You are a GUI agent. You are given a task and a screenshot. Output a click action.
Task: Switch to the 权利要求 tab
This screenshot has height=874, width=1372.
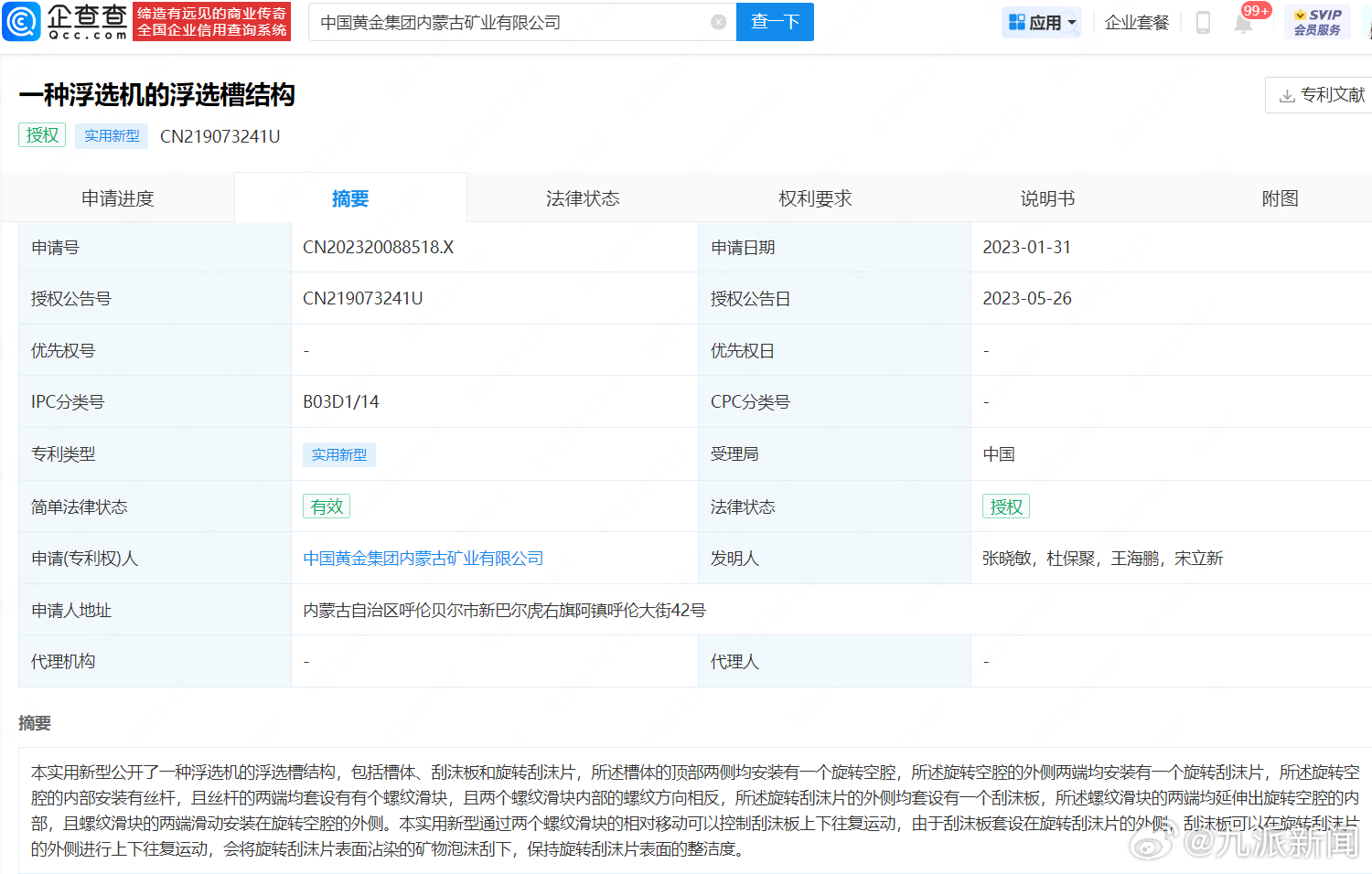(x=815, y=198)
